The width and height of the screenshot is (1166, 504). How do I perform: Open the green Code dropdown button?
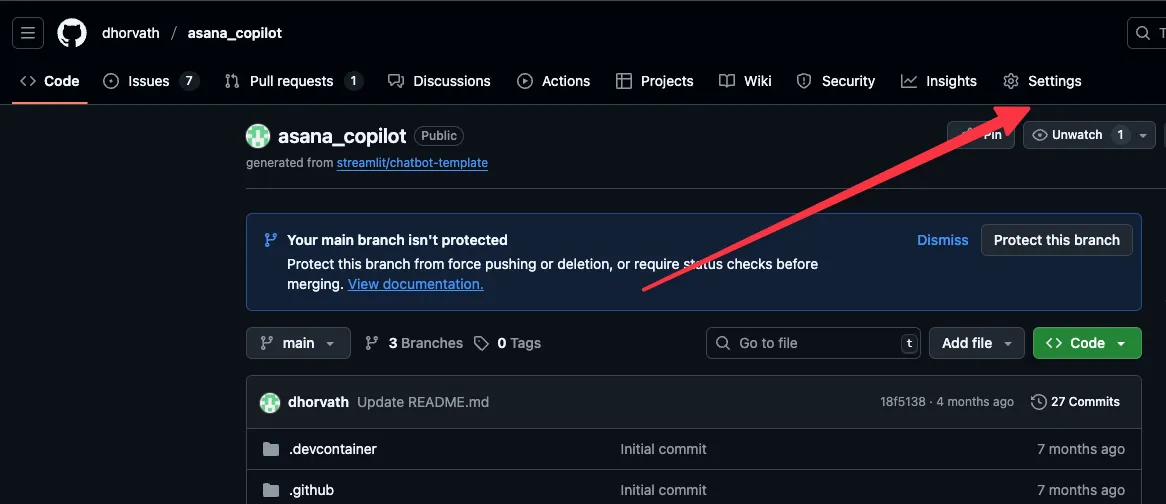pyautogui.click(x=1087, y=343)
